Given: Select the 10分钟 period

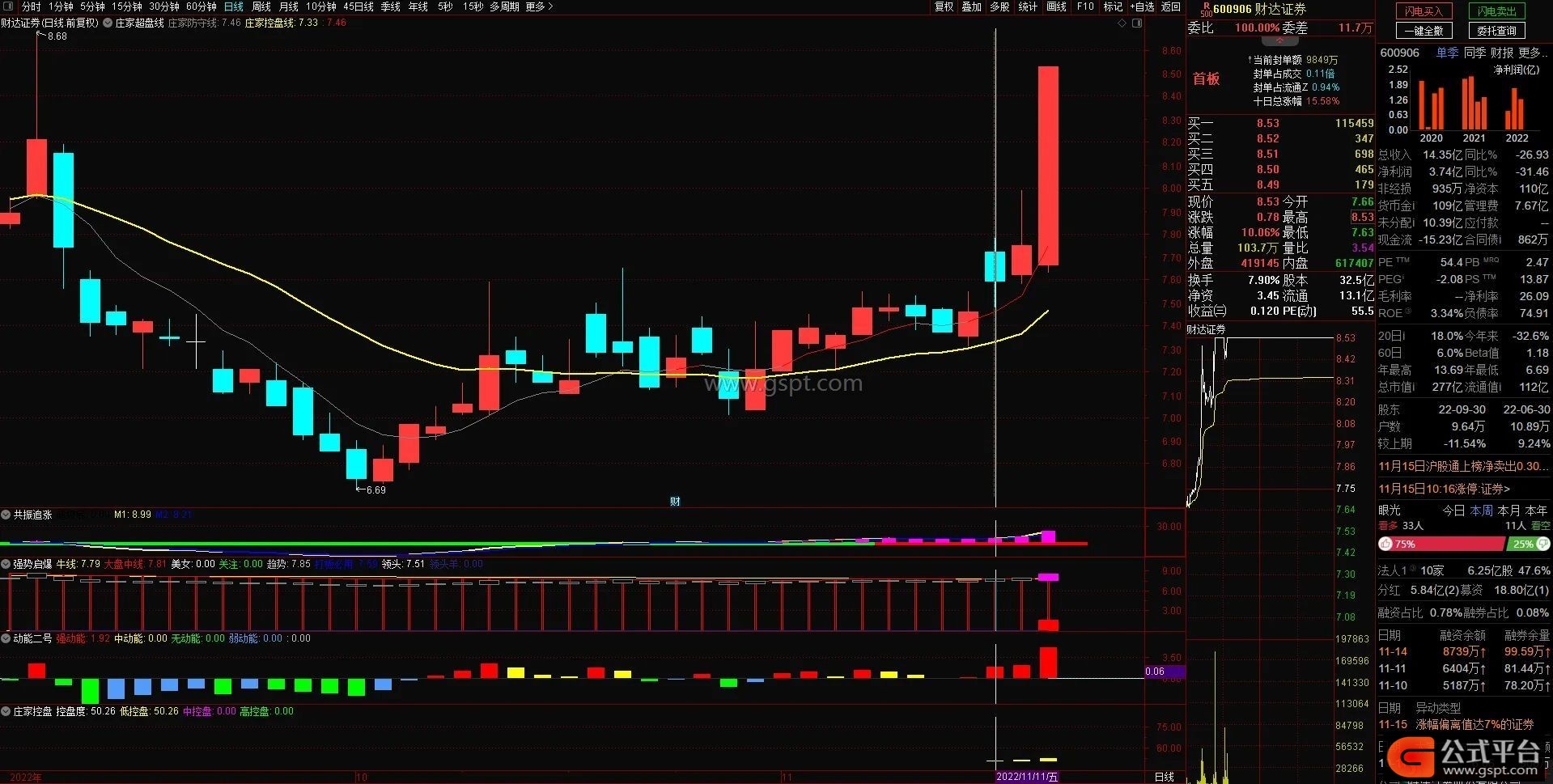Looking at the screenshot, I should [x=321, y=6].
